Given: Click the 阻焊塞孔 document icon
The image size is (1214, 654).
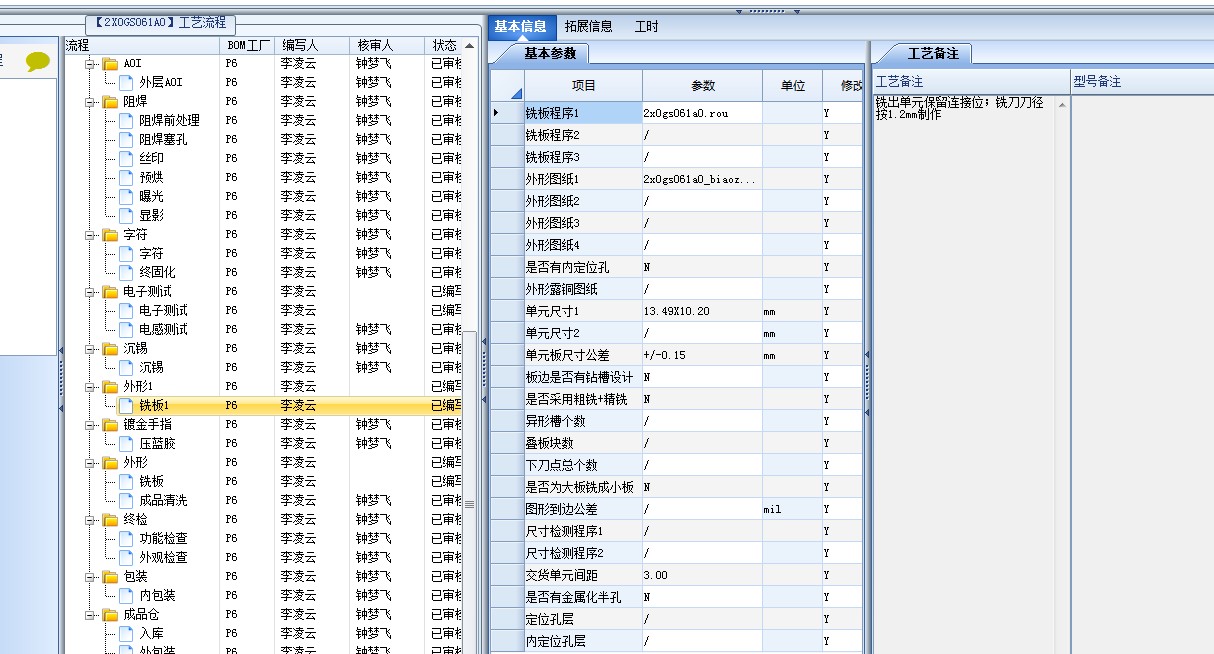Looking at the screenshot, I should pos(126,139).
